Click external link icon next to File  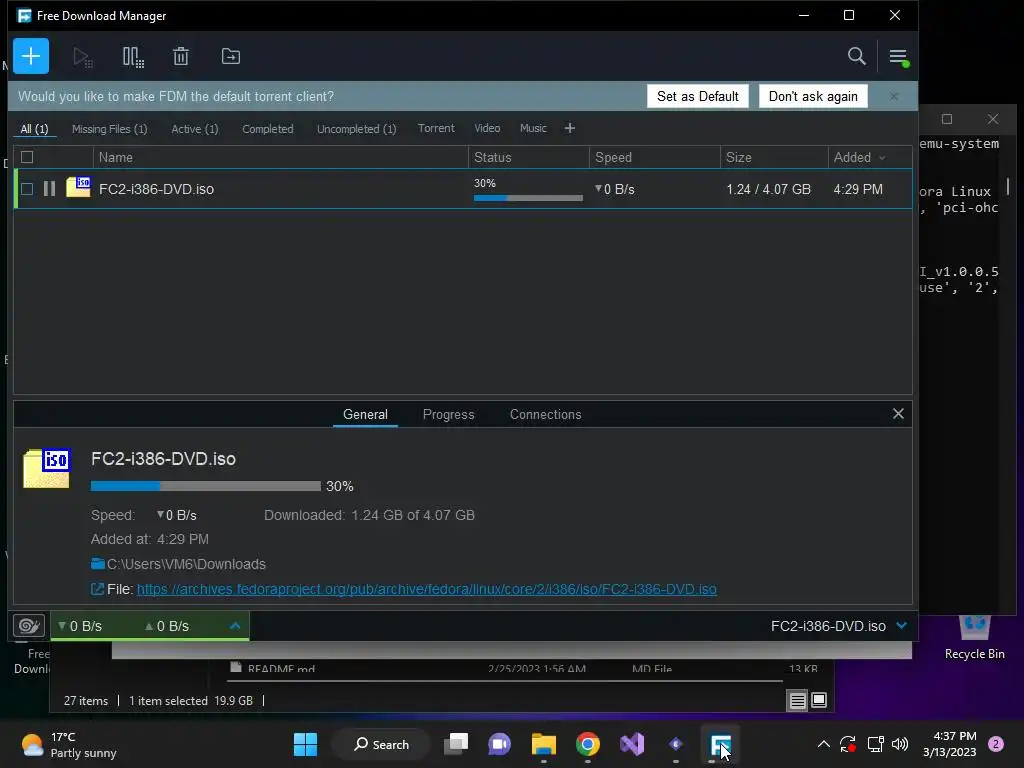(x=97, y=589)
